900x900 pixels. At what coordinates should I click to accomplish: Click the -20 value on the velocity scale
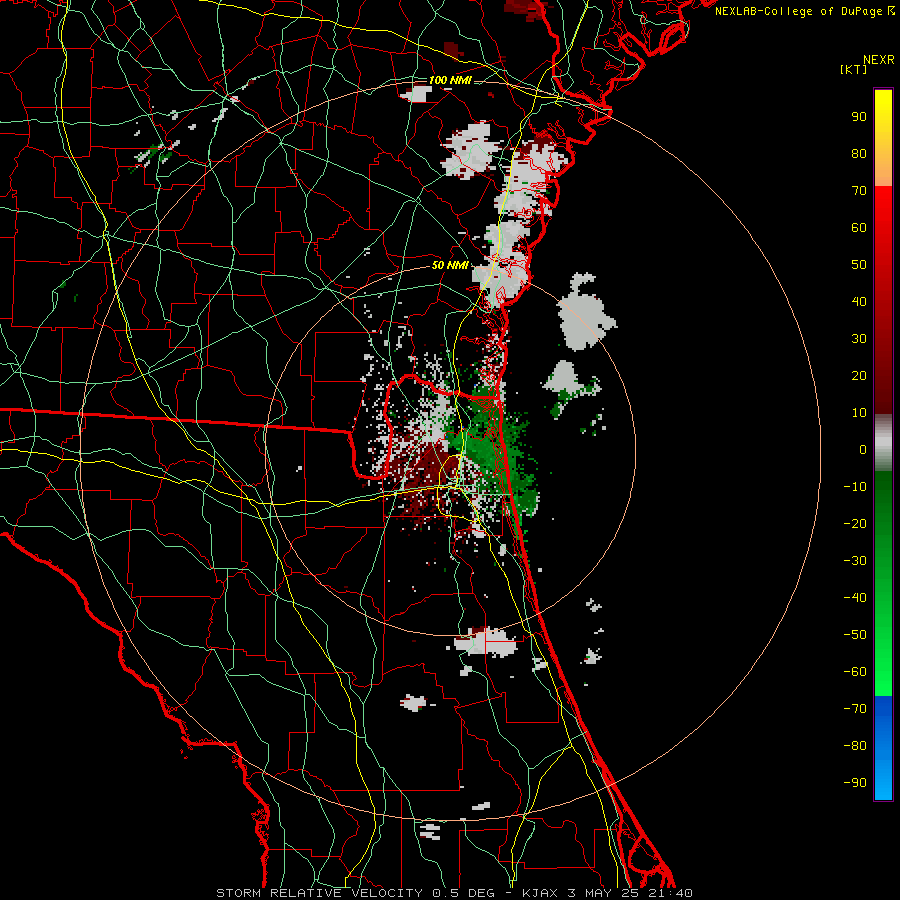click(855, 523)
